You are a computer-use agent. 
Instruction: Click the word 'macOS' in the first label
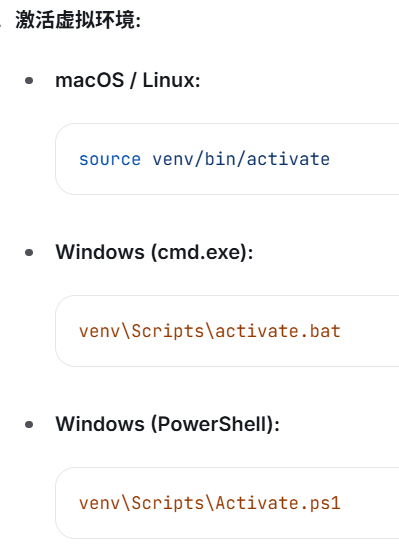point(90,80)
